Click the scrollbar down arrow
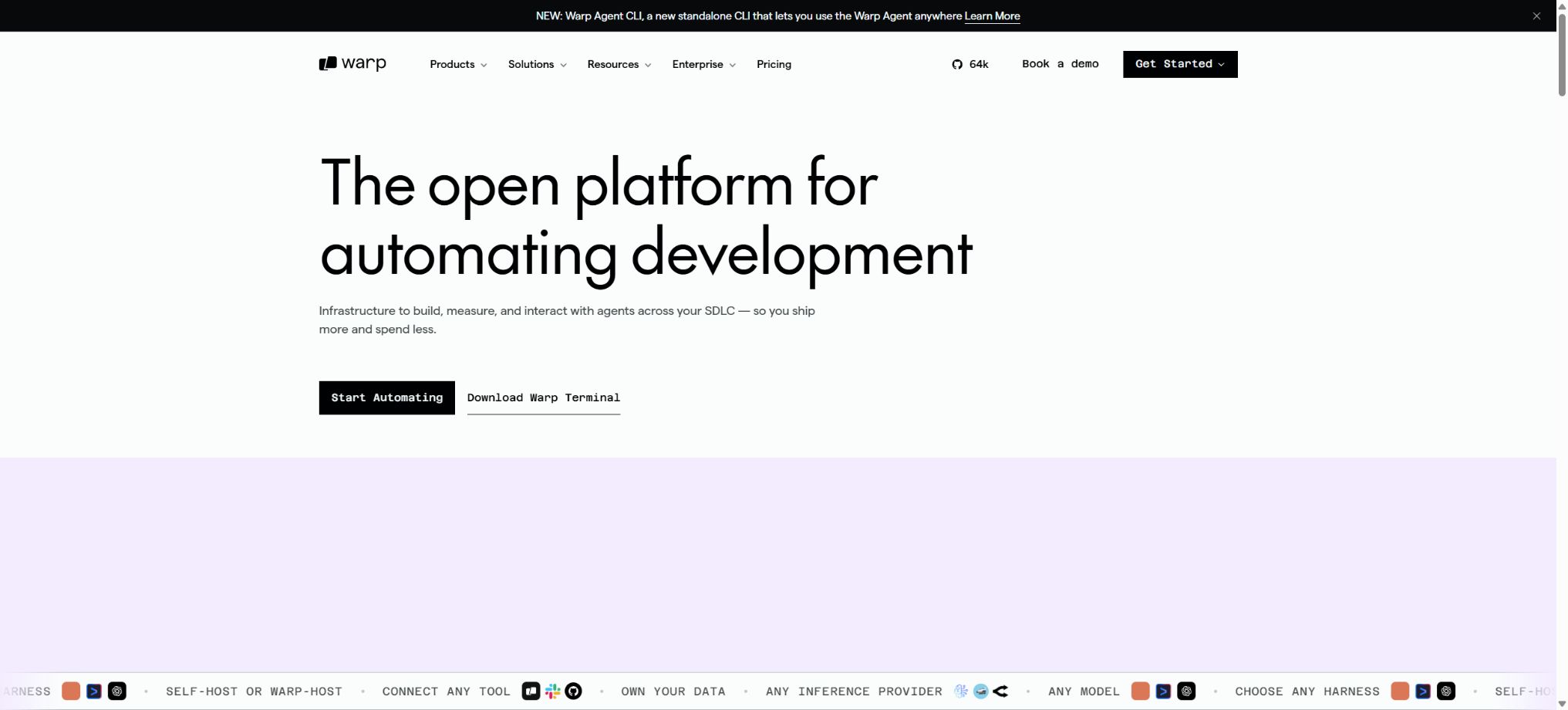The width and height of the screenshot is (1568, 710). pyautogui.click(x=1562, y=705)
